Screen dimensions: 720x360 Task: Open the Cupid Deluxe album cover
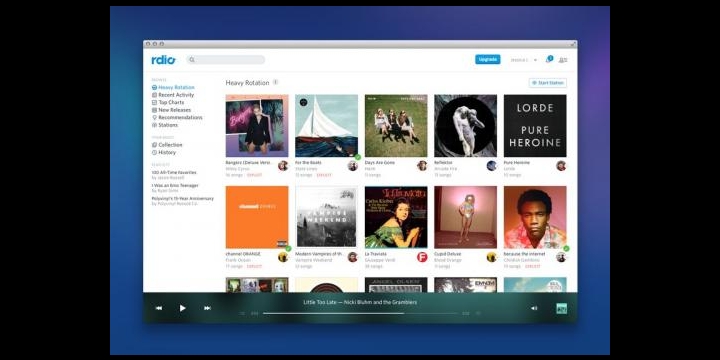point(466,217)
